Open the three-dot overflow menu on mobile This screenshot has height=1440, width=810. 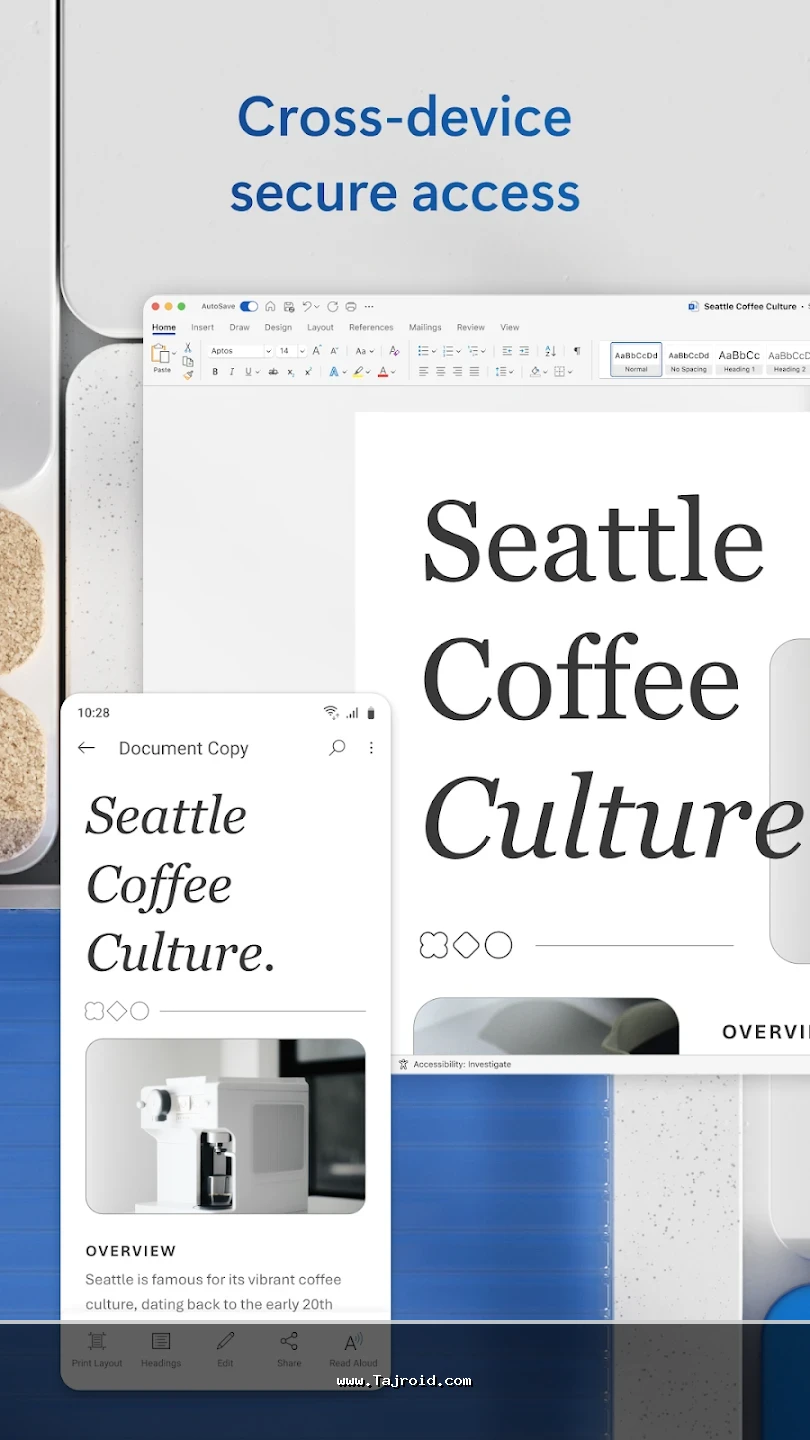pyautogui.click(x=371, y=748)
